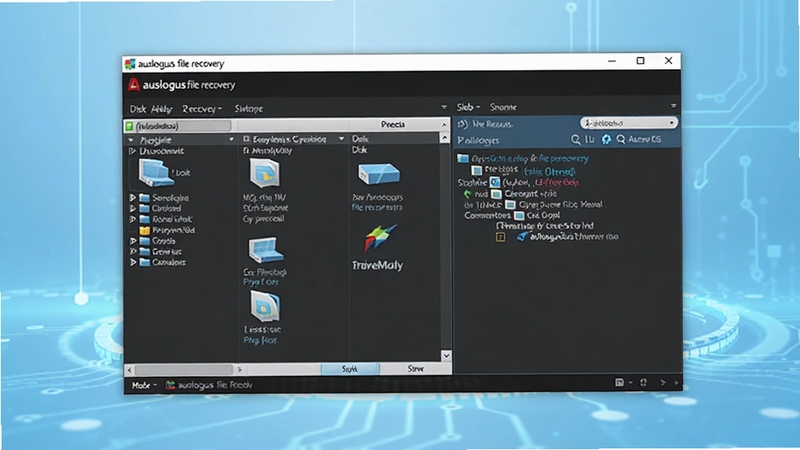Select the blue drive icon under Disk
The height and width of the screenshot is (450, 800).
pos(379,174)
